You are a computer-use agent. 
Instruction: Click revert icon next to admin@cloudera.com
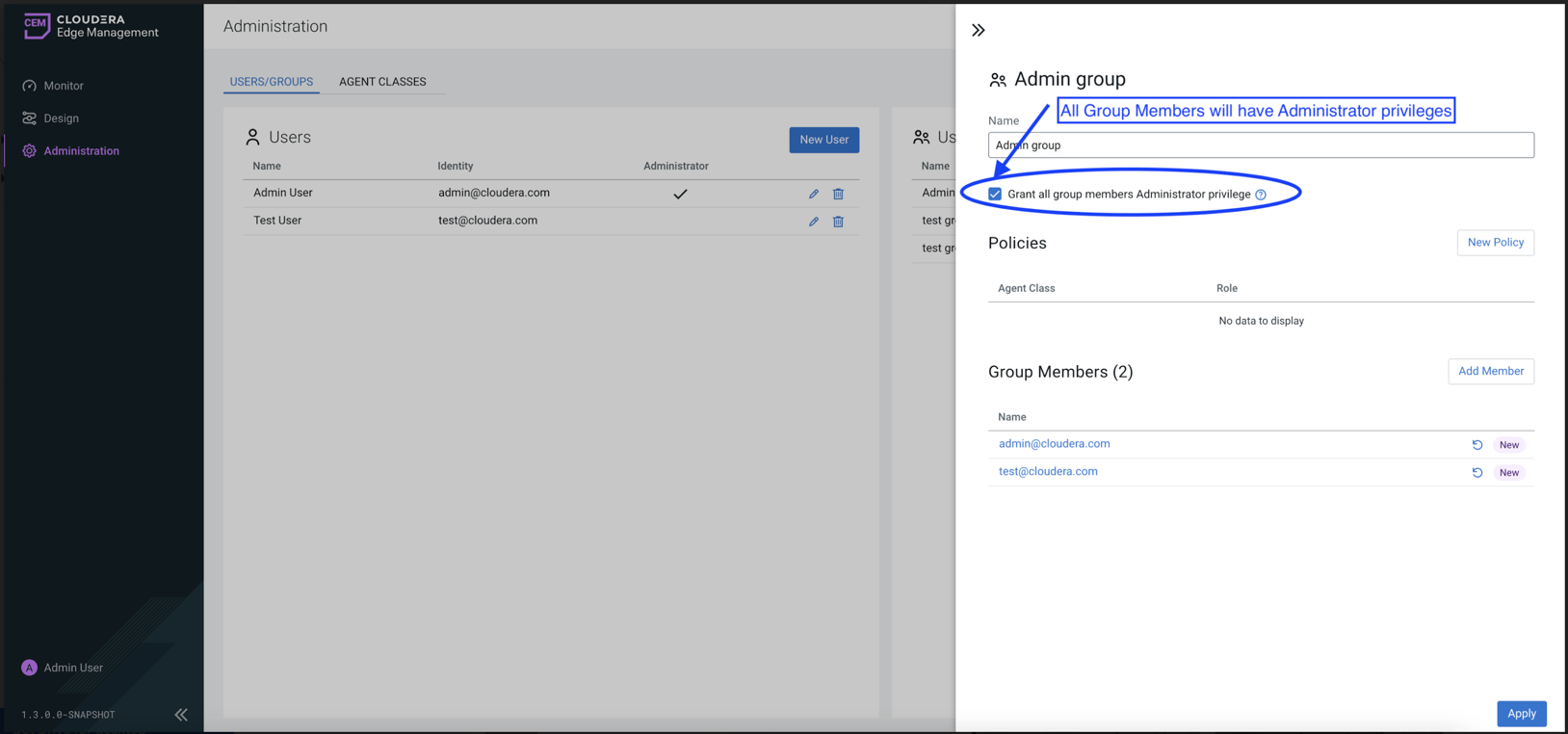pyautogui.click(x=1477, y=445)
